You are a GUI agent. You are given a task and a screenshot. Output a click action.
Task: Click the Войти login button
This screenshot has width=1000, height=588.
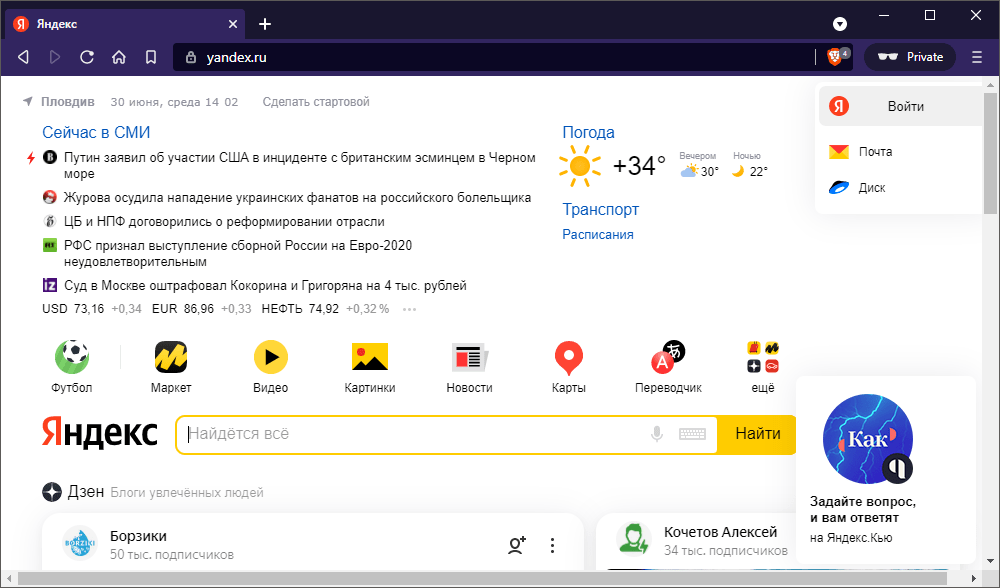[904, 106]
